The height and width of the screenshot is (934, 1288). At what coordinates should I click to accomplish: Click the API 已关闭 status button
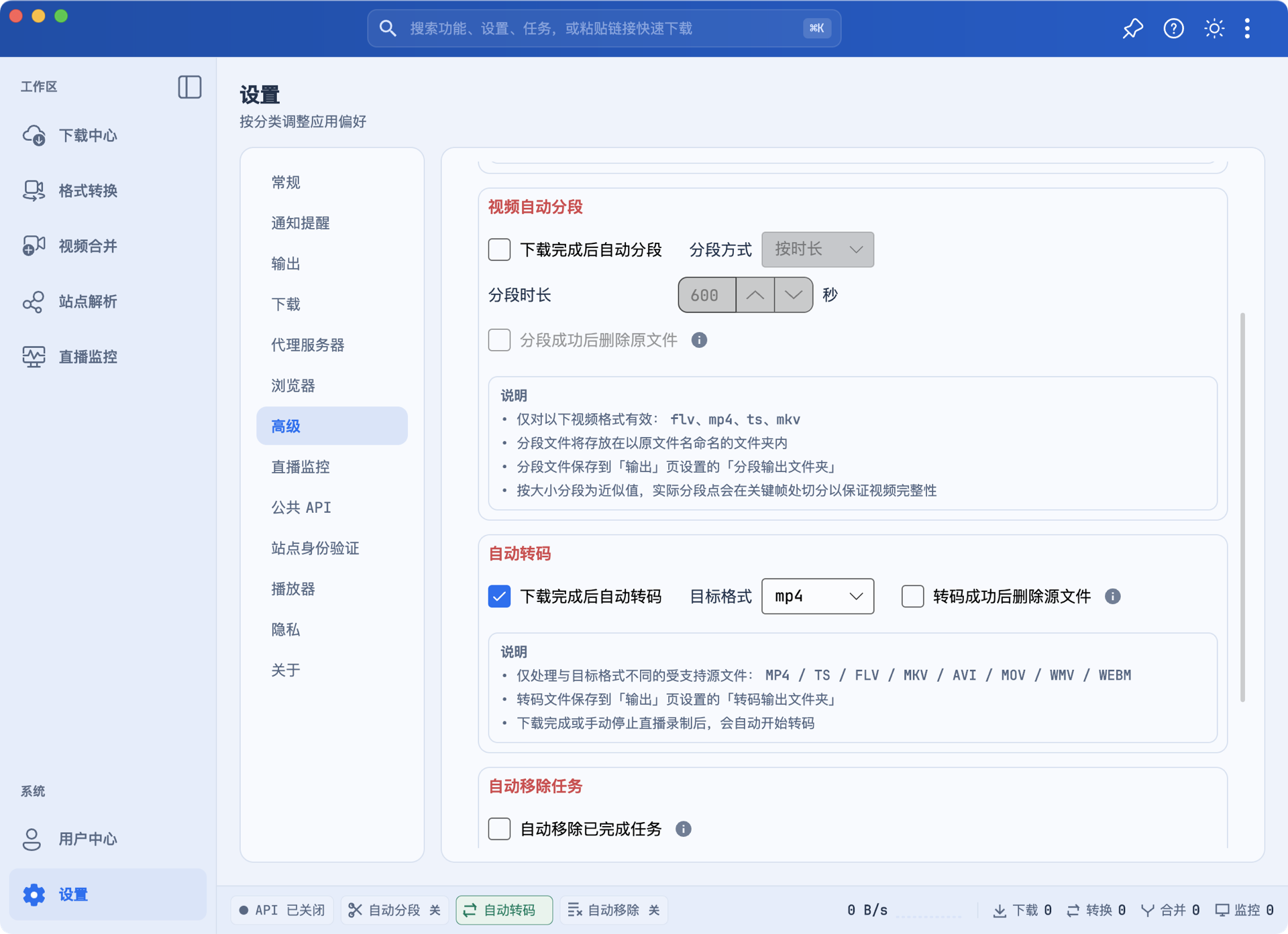282,910
